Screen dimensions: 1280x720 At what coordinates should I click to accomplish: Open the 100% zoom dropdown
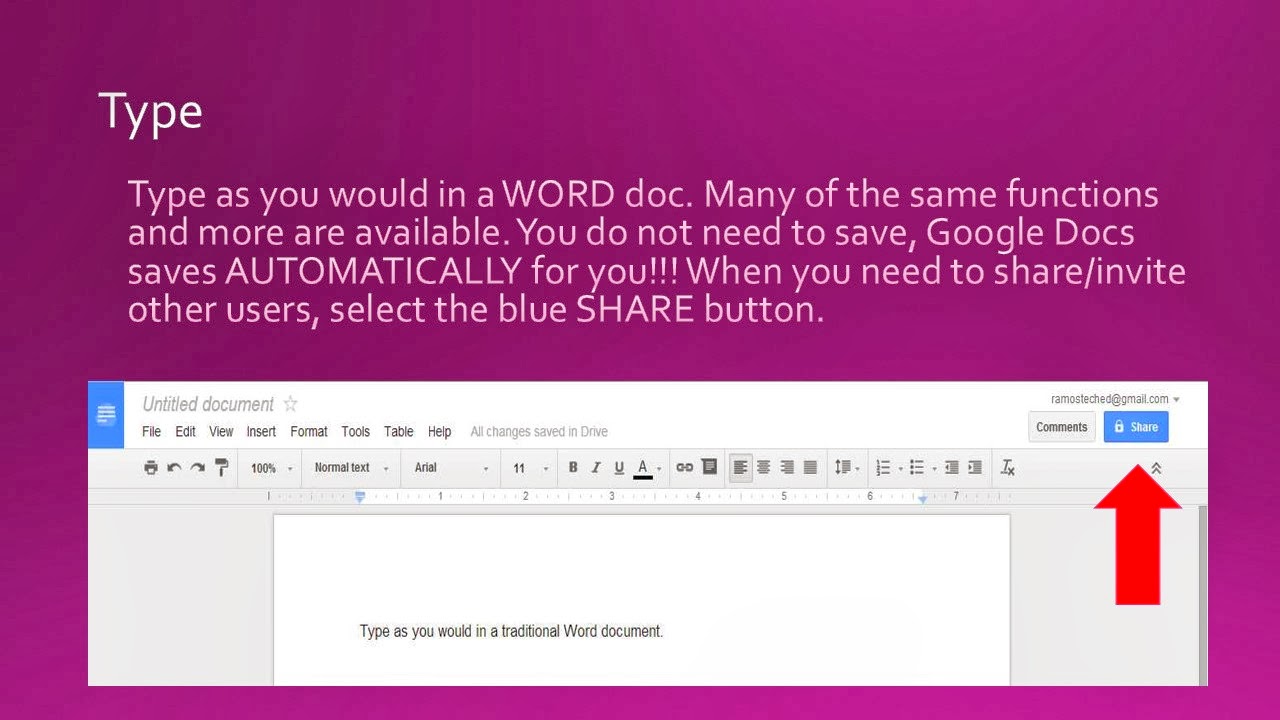[x=272, y=468]
